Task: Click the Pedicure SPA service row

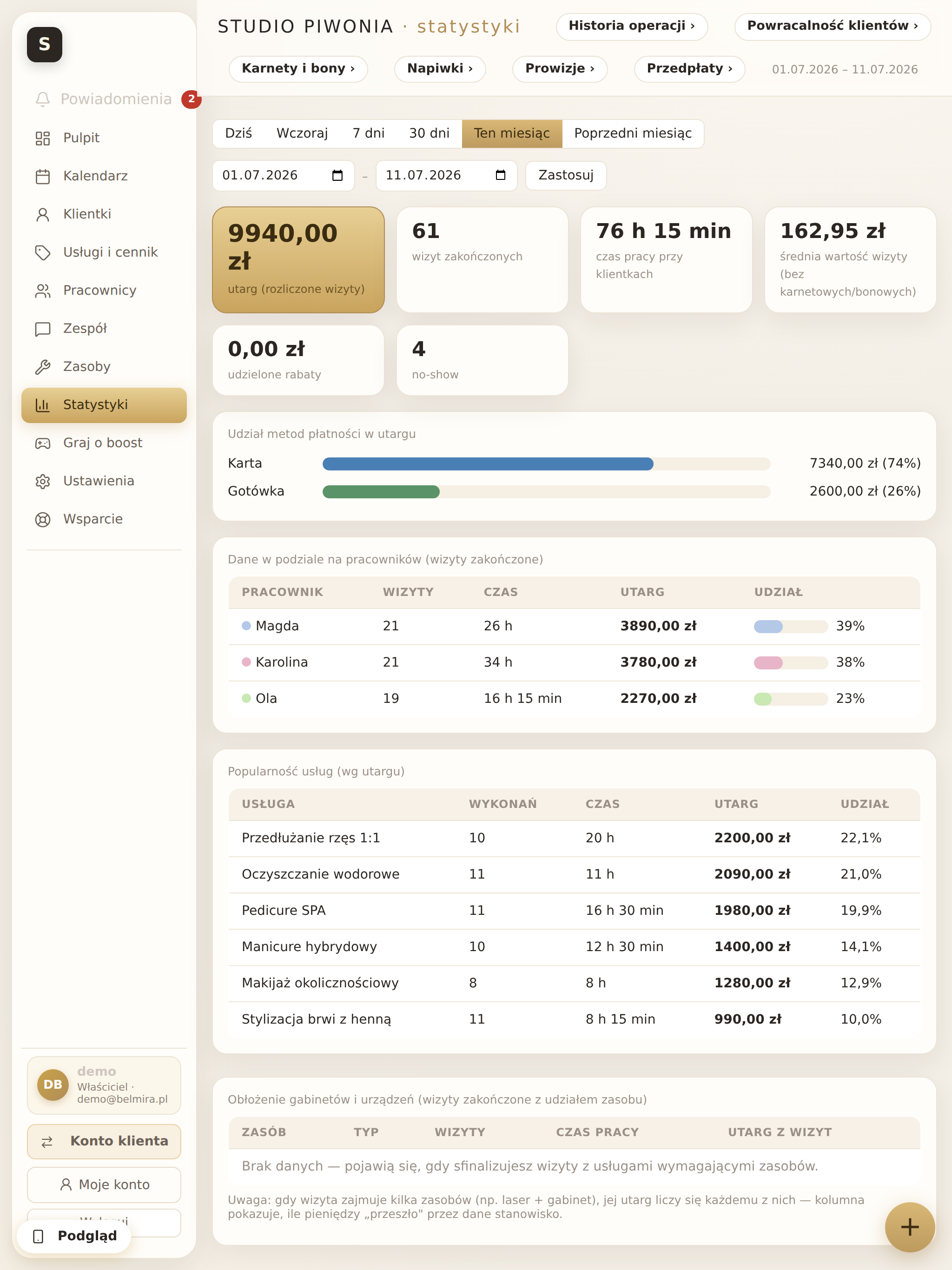Action: point(574,911)
